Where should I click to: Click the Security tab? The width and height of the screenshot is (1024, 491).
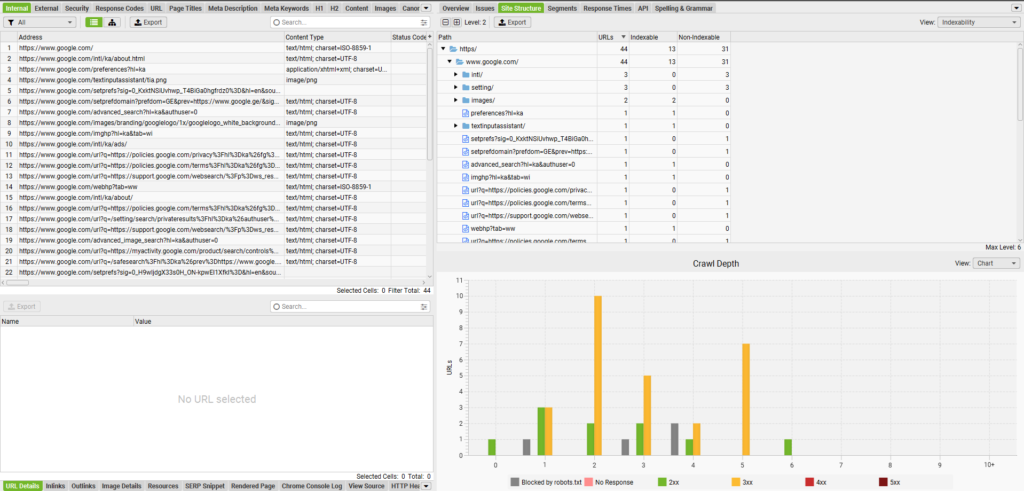click(x=77, y=8)
